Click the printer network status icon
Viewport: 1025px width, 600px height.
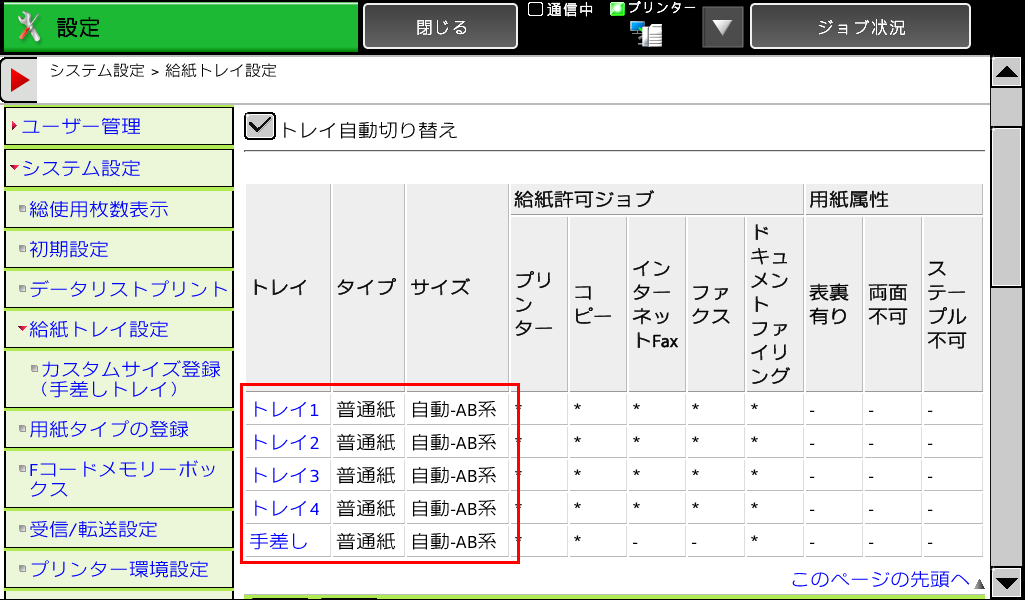(x=646, y=34)
